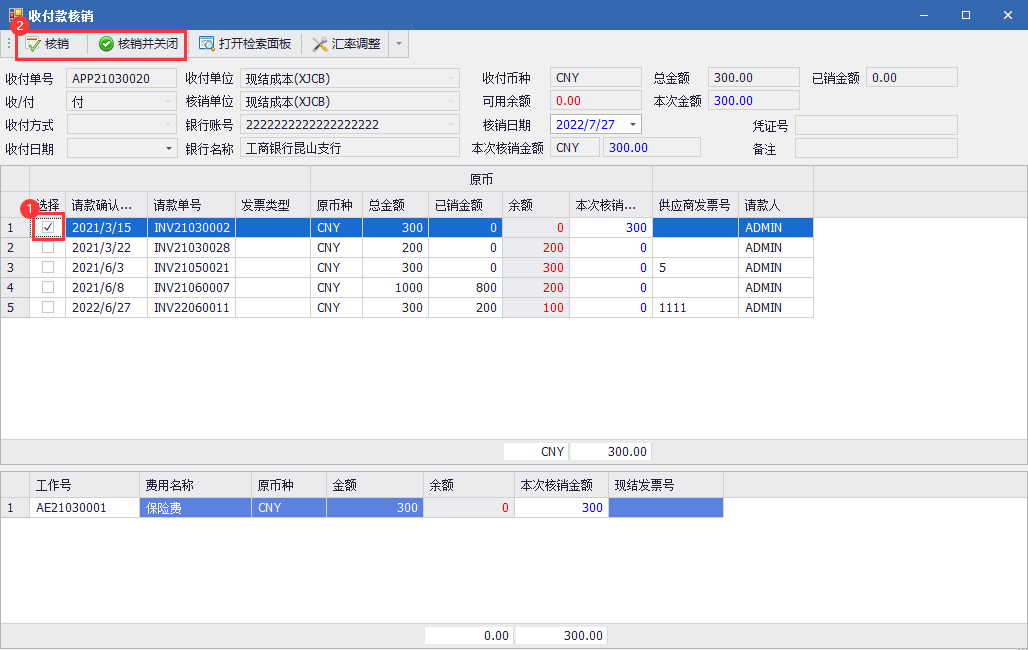Check the box for INV21030028 row
Screen dimensions: 1028x650
48,248
